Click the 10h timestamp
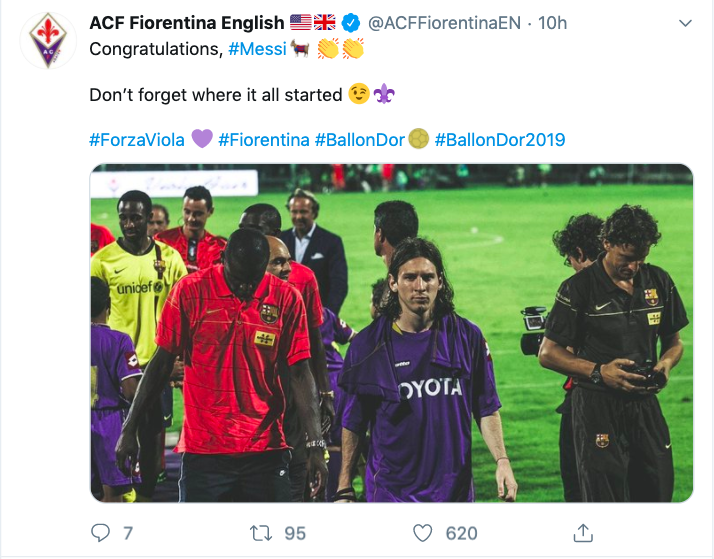 [x=552, y=23]
